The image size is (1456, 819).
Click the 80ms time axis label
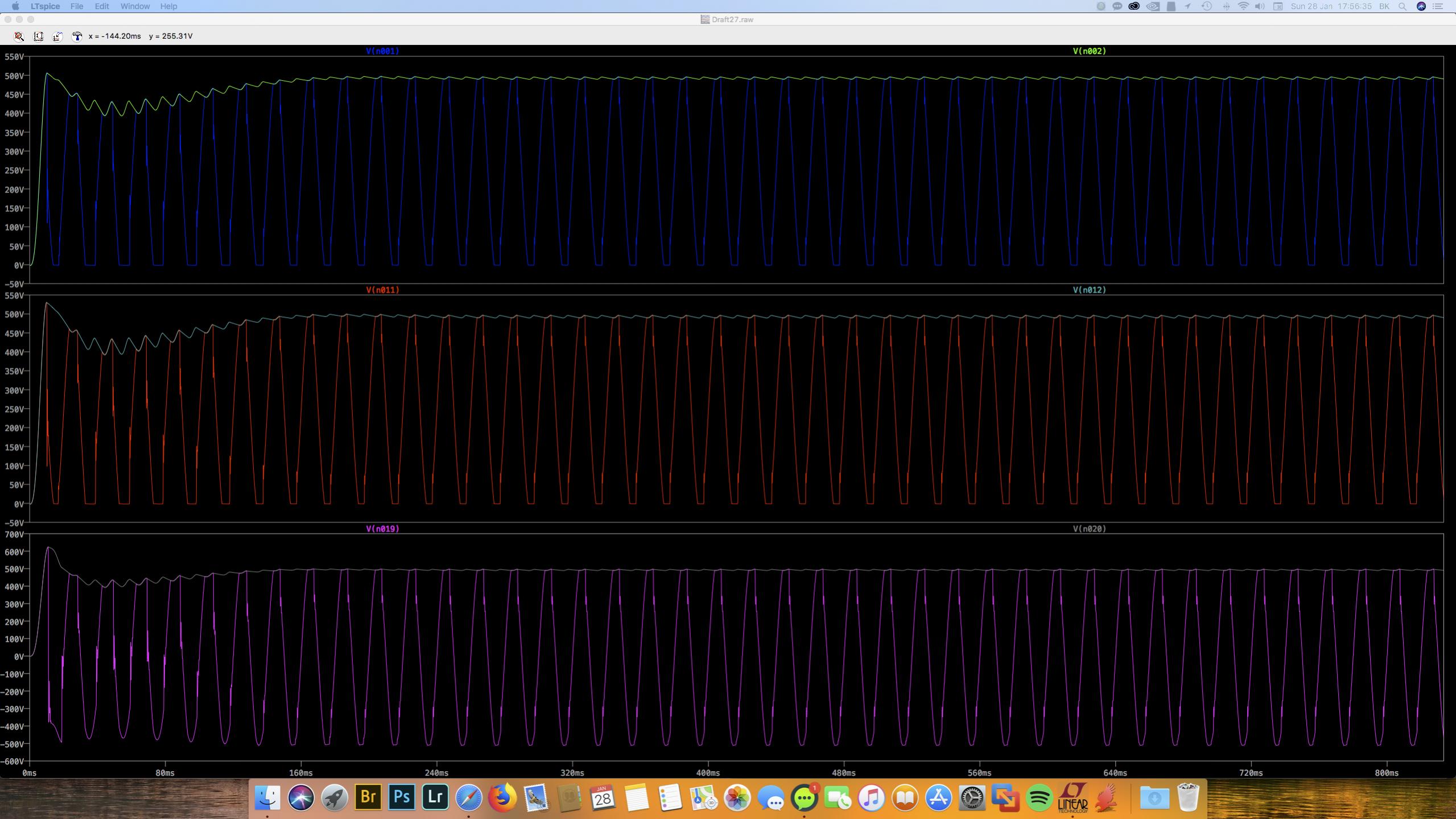(x=165, y=773)
